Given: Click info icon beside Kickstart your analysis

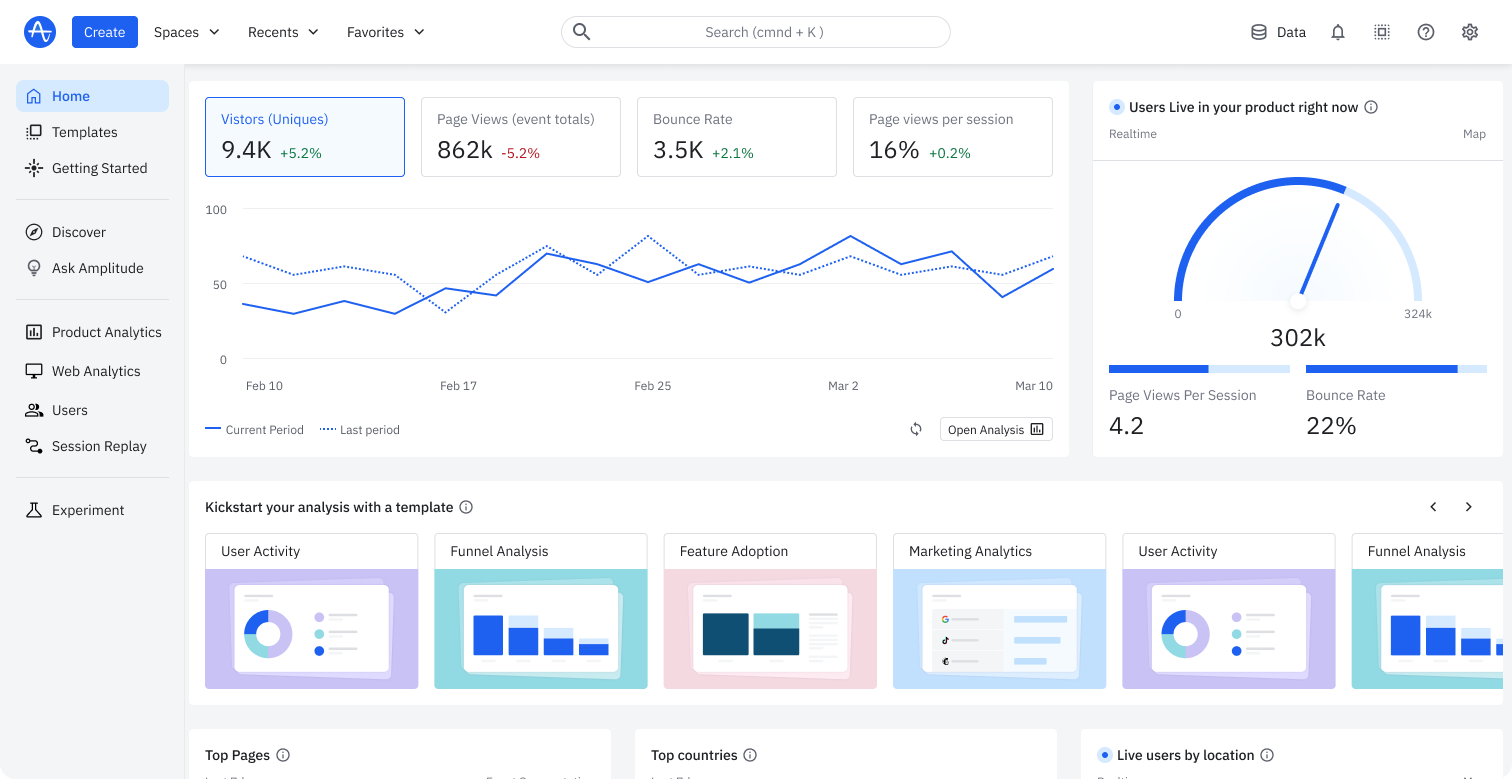Looking at the screenshot, I should click(x=466, y=507).
